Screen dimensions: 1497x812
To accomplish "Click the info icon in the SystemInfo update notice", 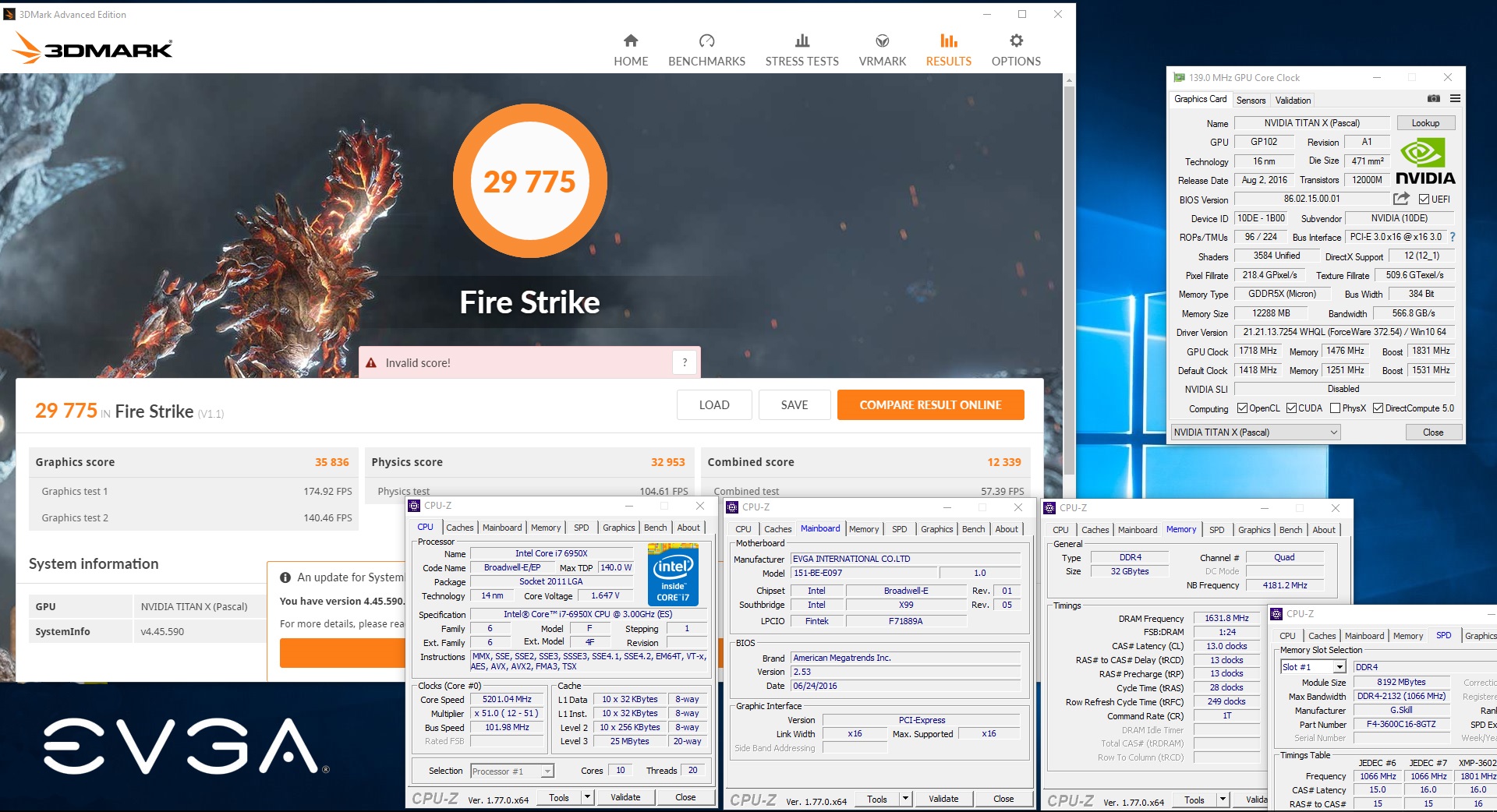I will pos(285,577).
